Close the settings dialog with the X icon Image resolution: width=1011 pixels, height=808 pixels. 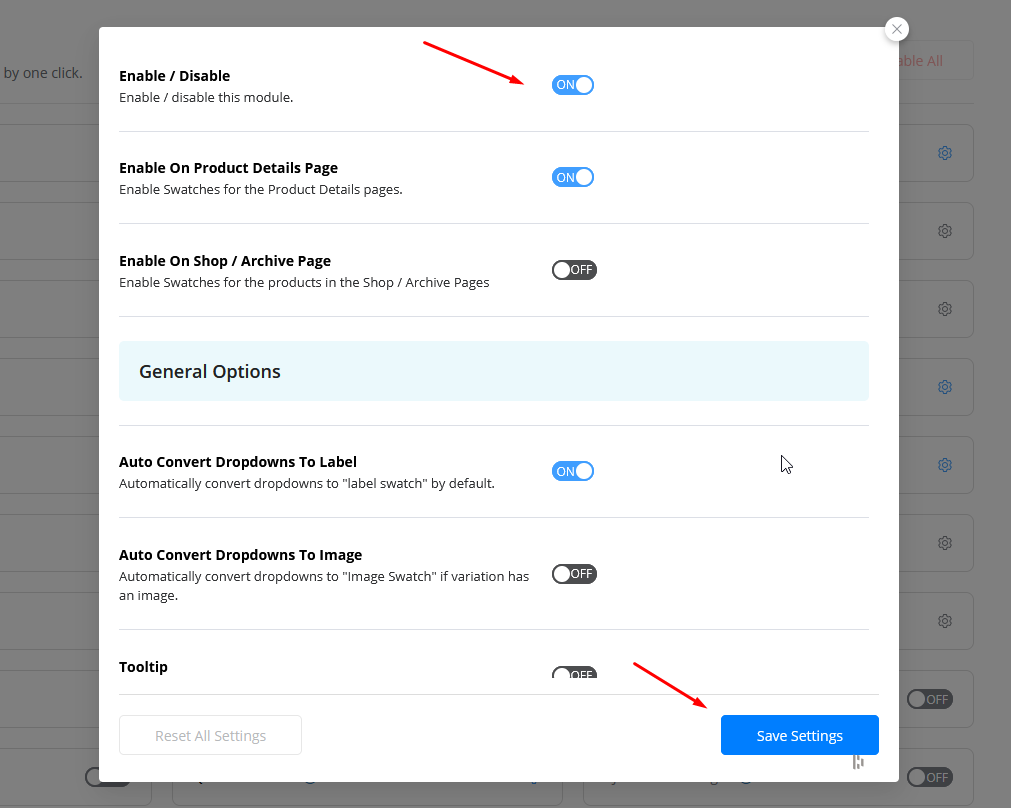click(x=897, y=29)
